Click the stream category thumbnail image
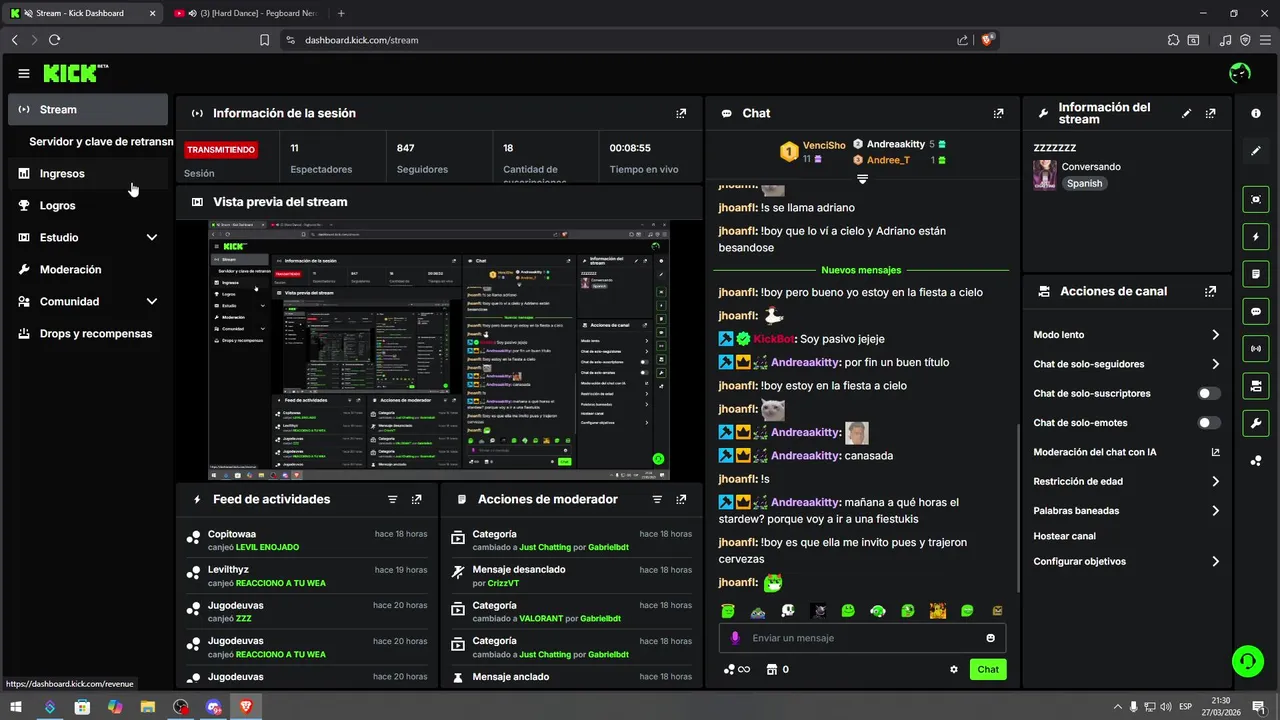The height and width of the screenshot is (720, 1280). point(1045,175)
